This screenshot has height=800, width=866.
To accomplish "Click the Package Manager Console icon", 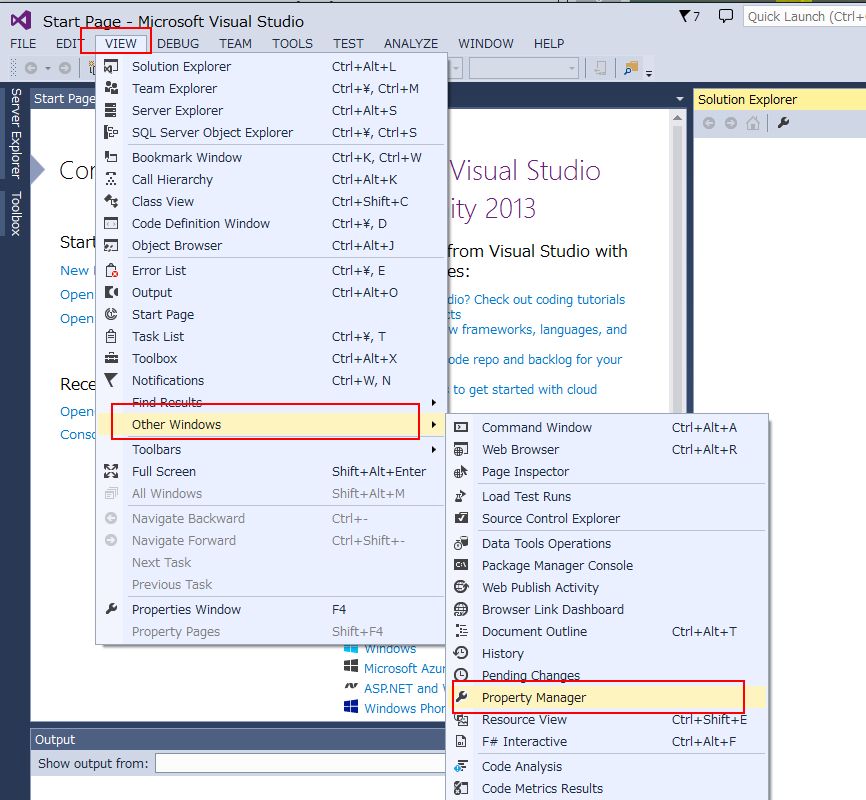I will pos(461,565).
